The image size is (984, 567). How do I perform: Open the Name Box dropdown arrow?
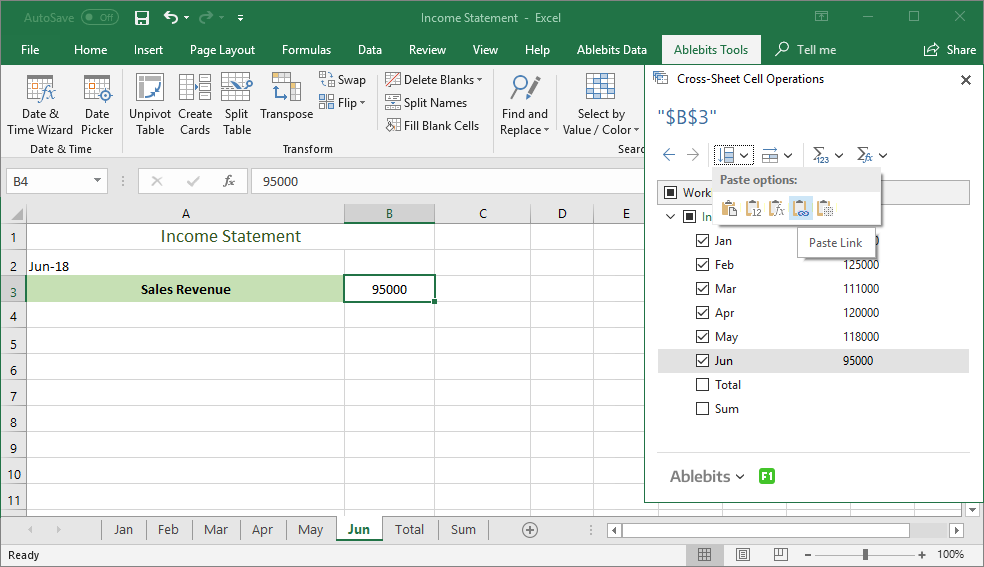(x=97, y=181)
